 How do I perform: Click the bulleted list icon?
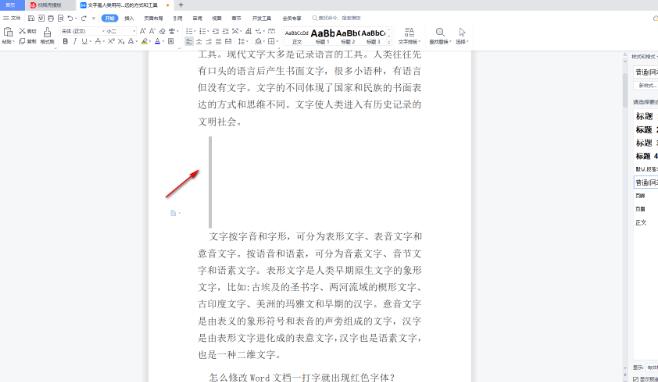pyautogui.click(x=189, y=31)
